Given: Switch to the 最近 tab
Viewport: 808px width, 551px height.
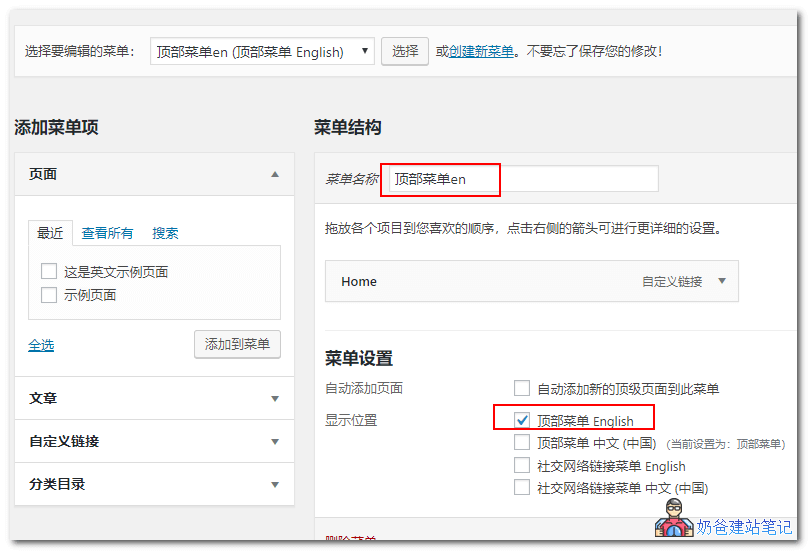Looking at the screenshot, I should pyautogui.click(x=50, y=233).
